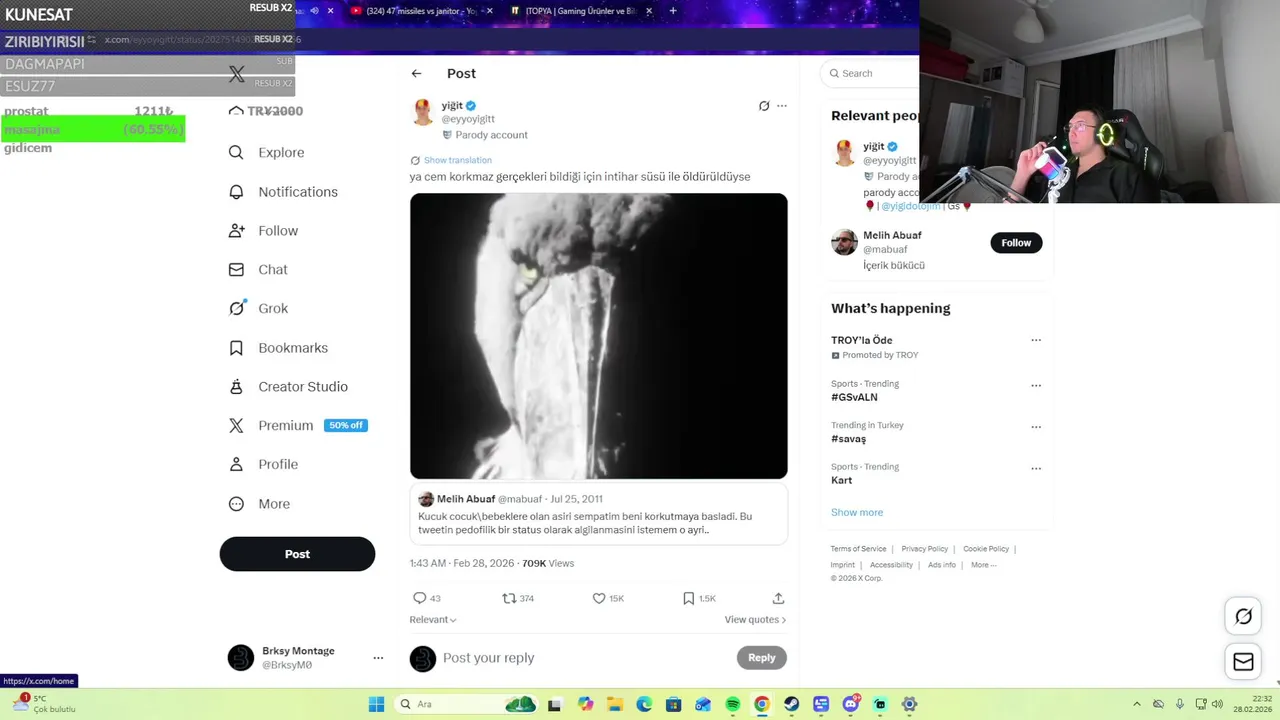This screenshot has height=720, width=1280.
Task: Open weather widget showing 5°C
Action: pos(45,704)
